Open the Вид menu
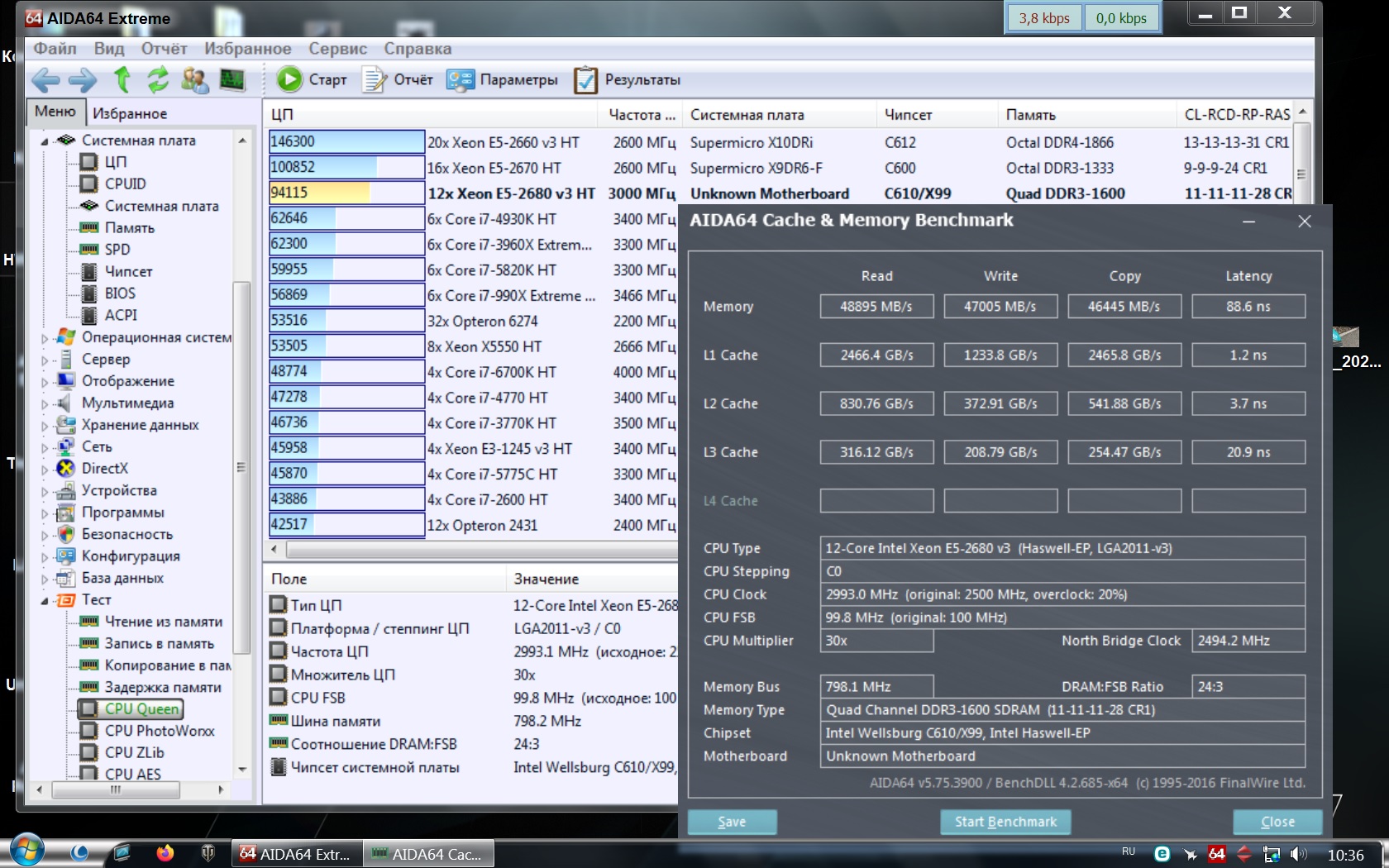1389x868 pixels. coord(109,49)
